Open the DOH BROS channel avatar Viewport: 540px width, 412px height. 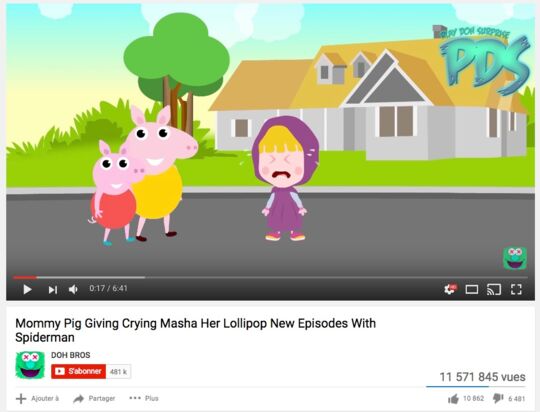(30, 365)
